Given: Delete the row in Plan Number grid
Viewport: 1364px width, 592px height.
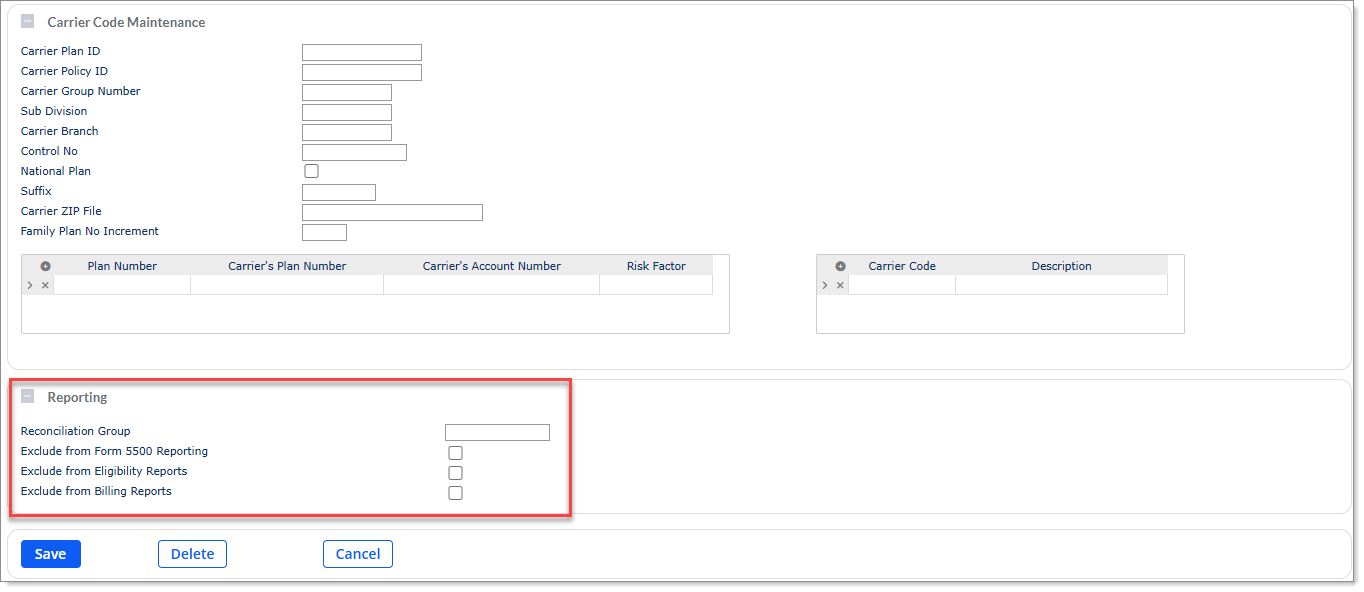Looking at the screenshot, I should tap(45, 286).
